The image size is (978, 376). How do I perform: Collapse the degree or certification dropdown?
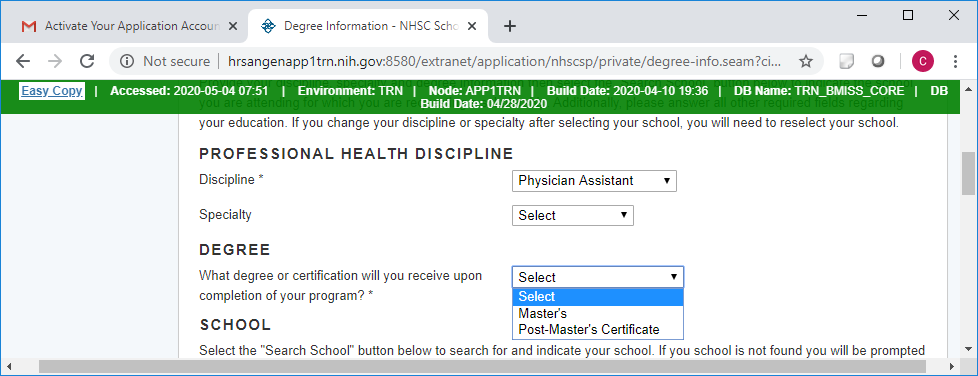tap(598, 277)
